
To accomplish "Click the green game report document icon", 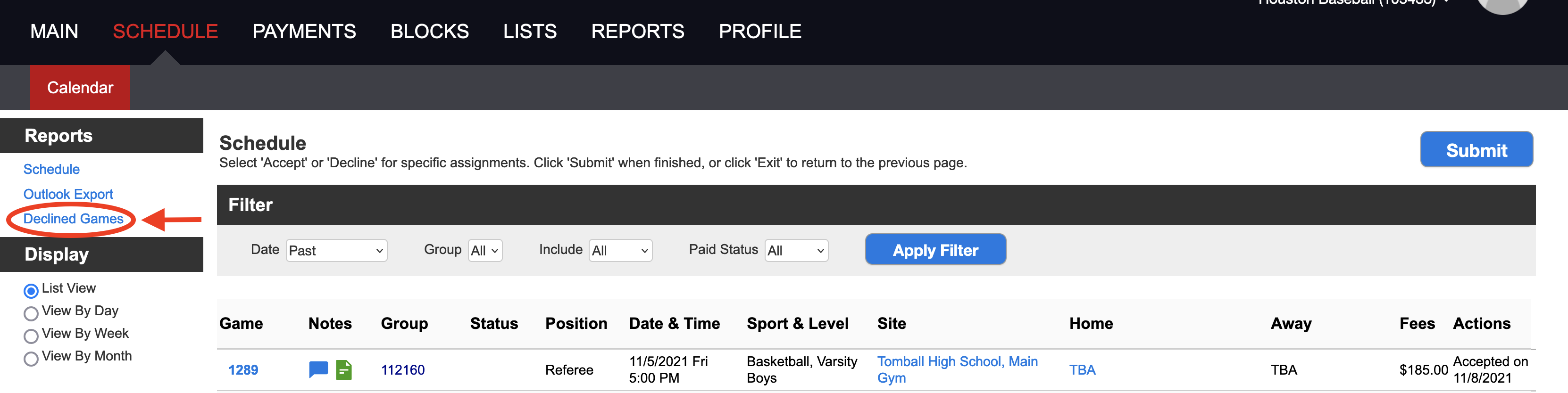I will [344, 369].
